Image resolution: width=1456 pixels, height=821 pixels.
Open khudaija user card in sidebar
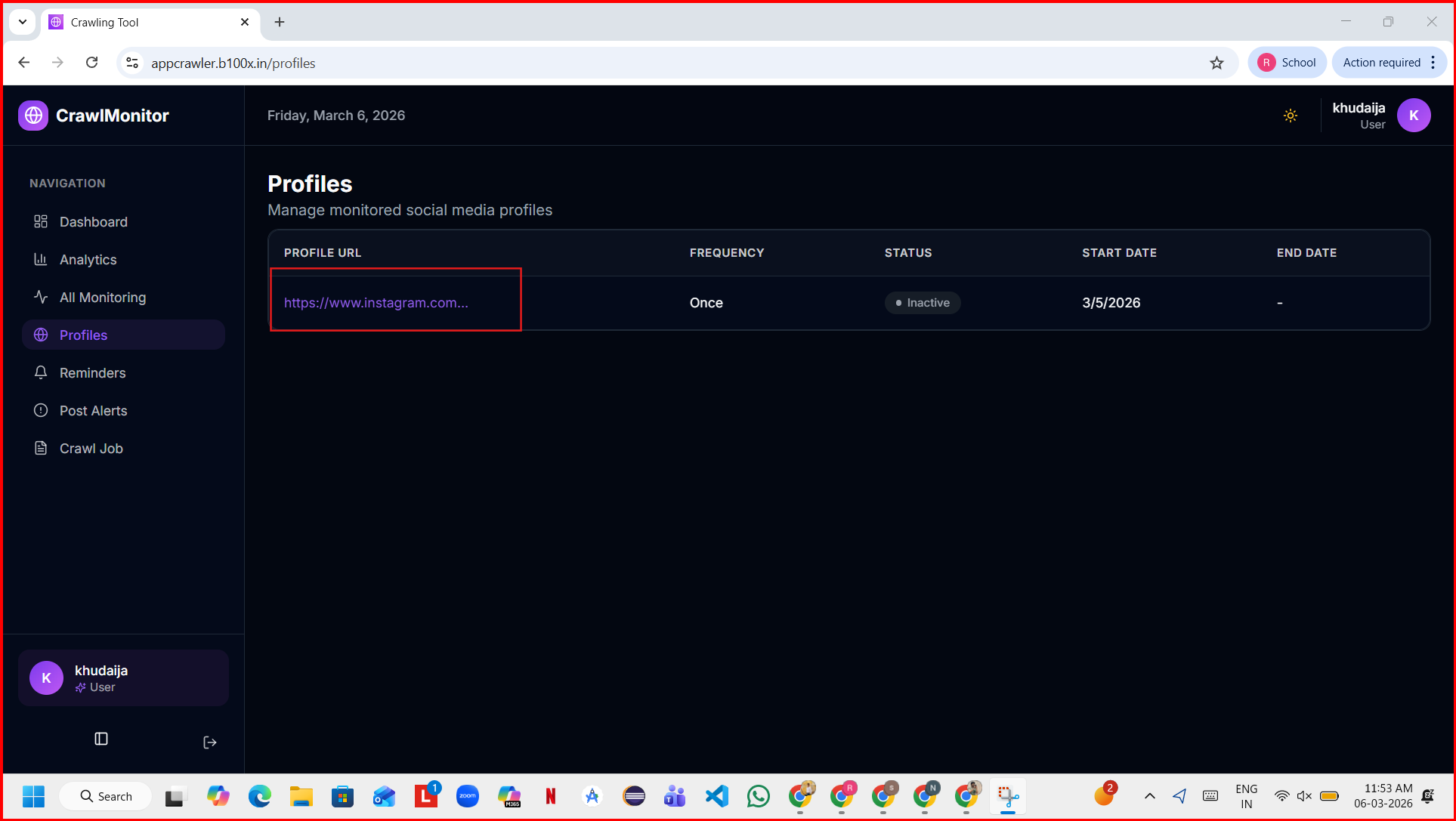point(123,678)
